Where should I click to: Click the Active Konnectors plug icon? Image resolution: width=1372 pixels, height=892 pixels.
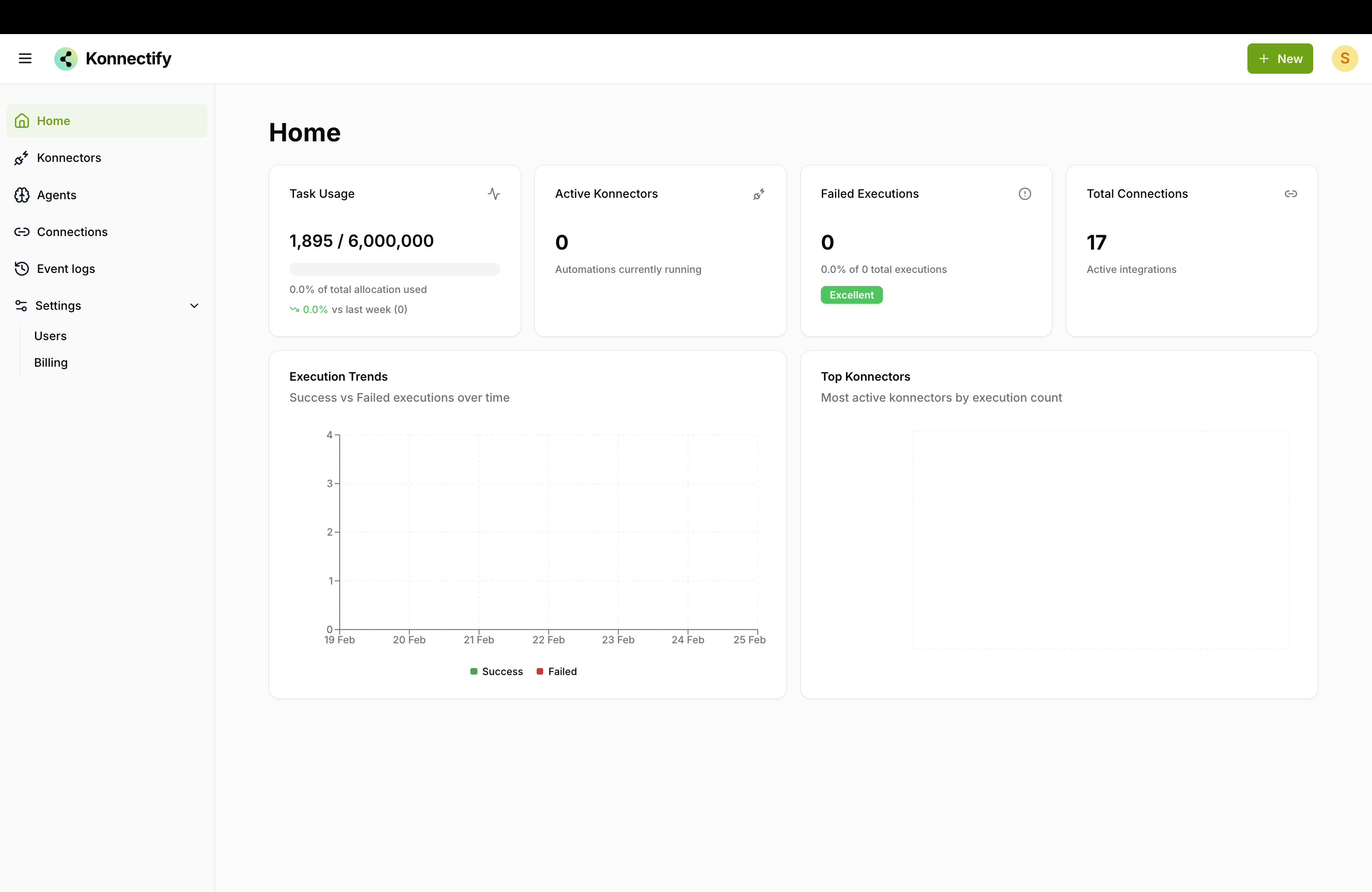(x=759, y=194)
